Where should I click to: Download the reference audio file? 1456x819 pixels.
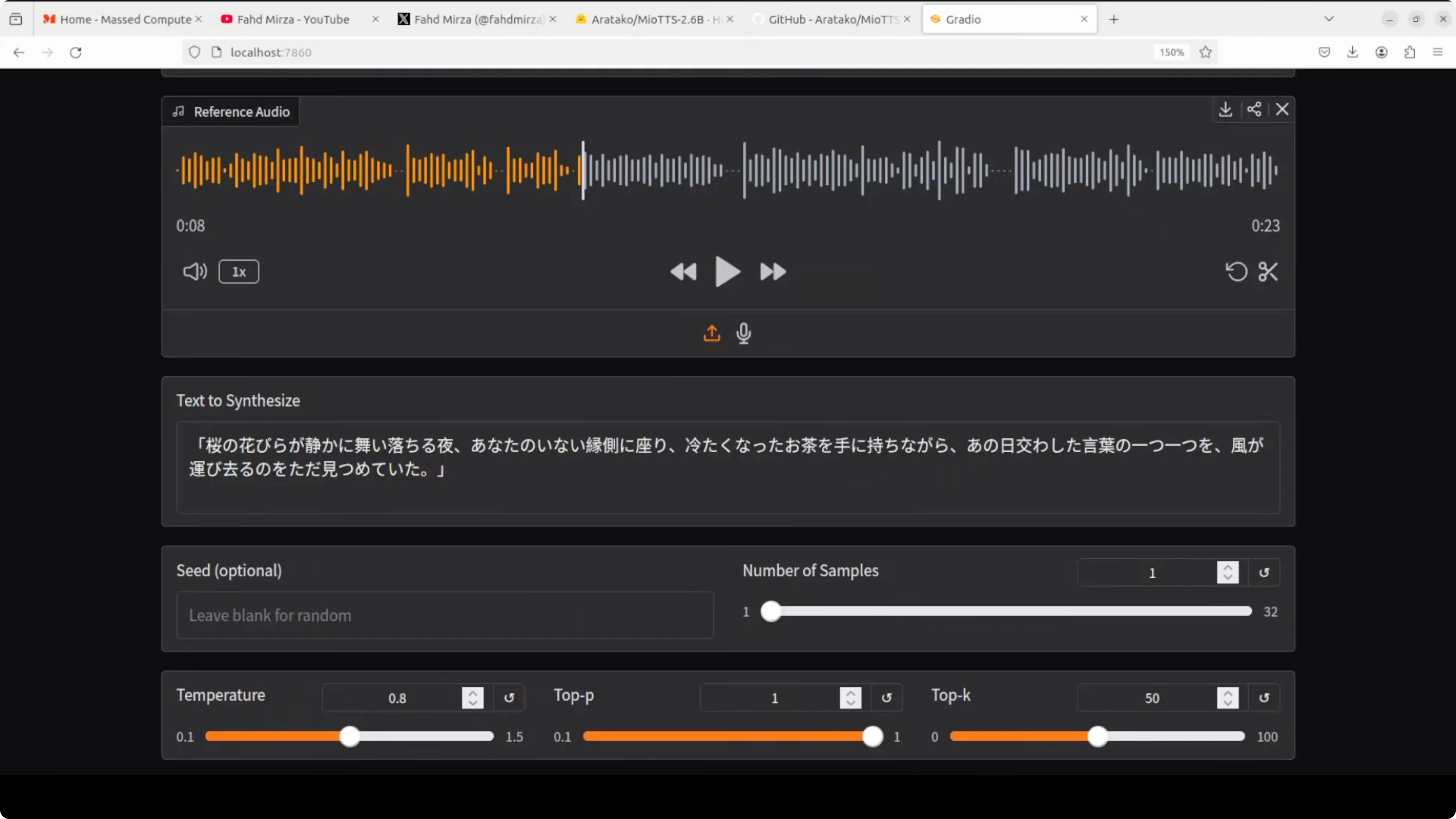(1225, 109)
